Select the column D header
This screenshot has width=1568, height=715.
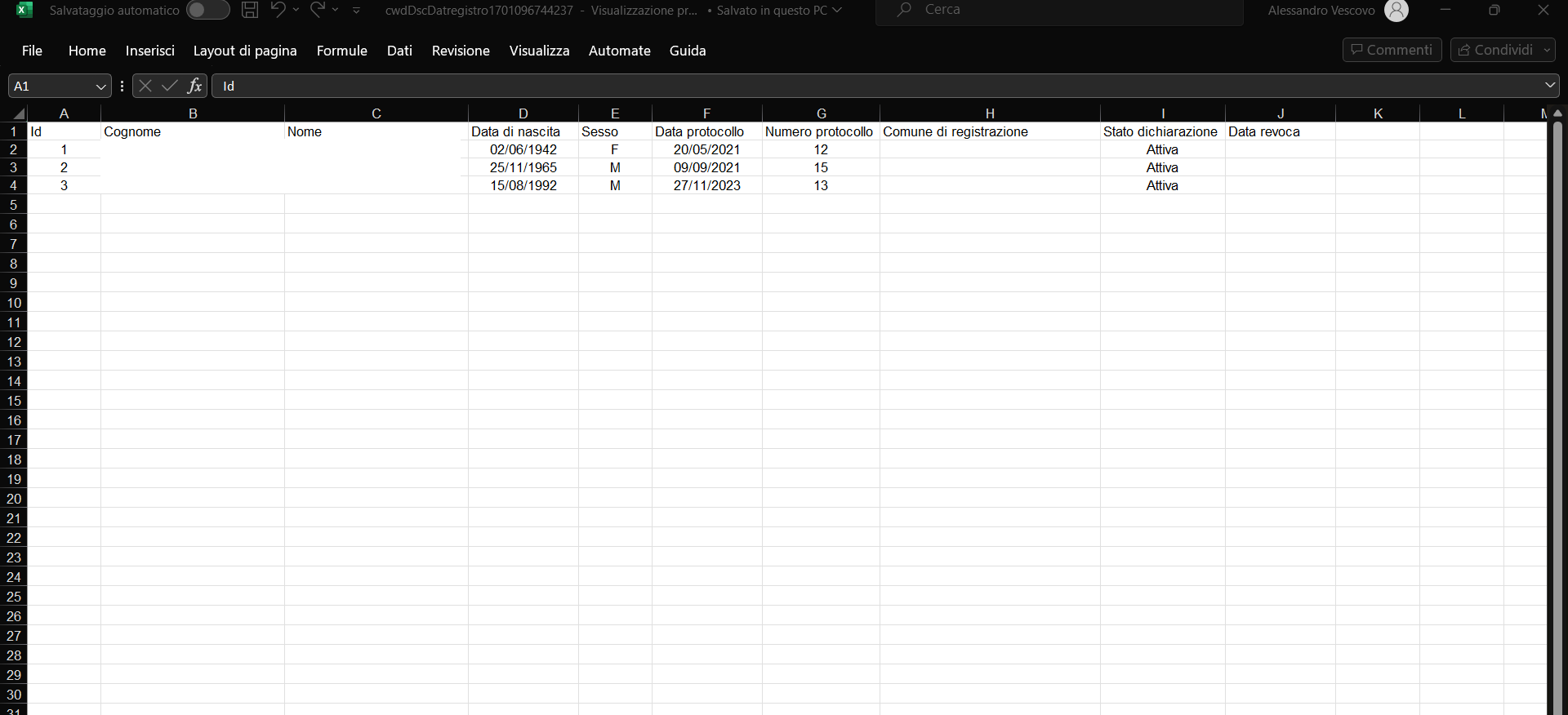click(x=523, y=113)
